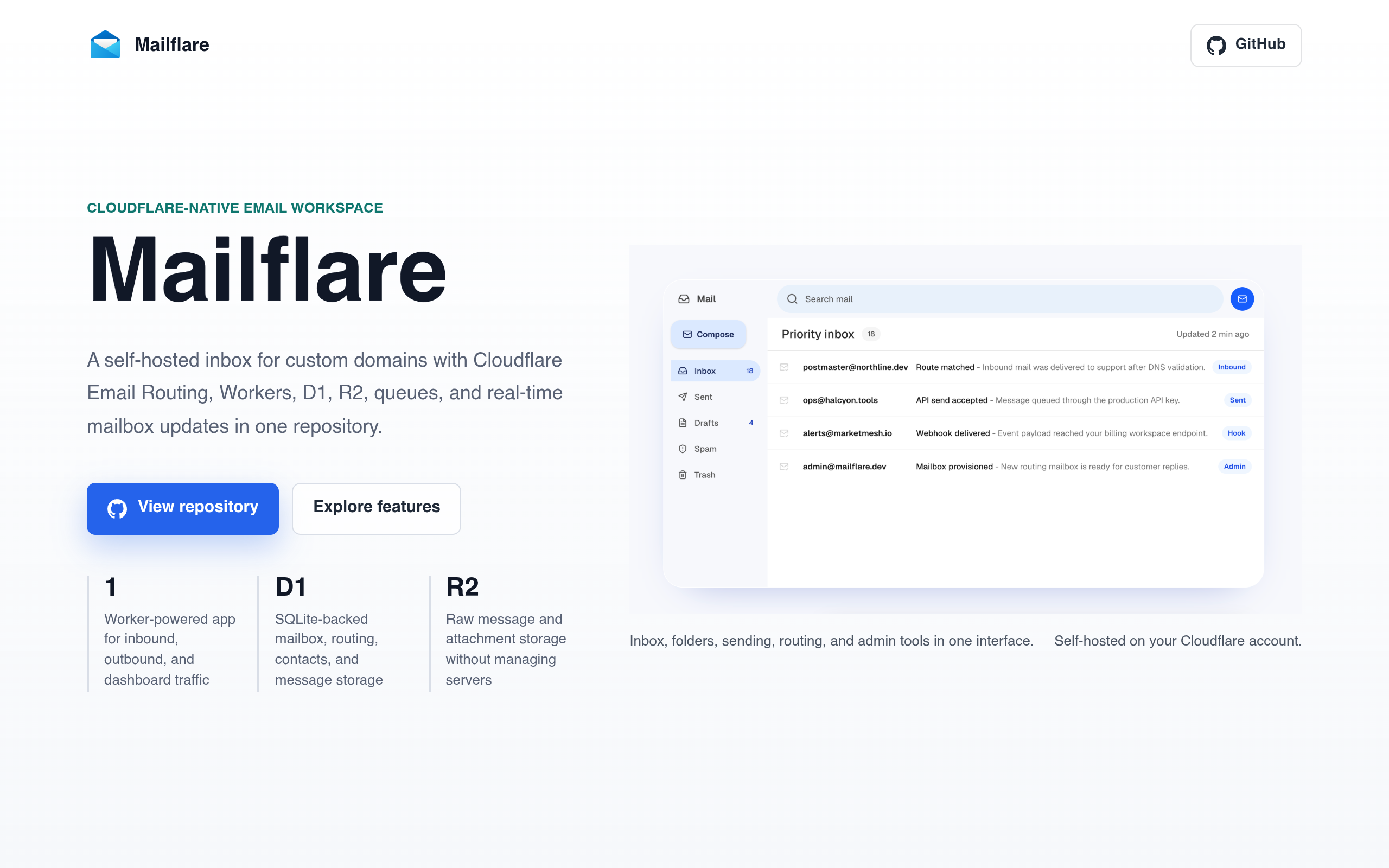Click envelope icon on ops@halcyon.tools row
Viewport: 1389px width, 868px height.
[x=784, y=400]
